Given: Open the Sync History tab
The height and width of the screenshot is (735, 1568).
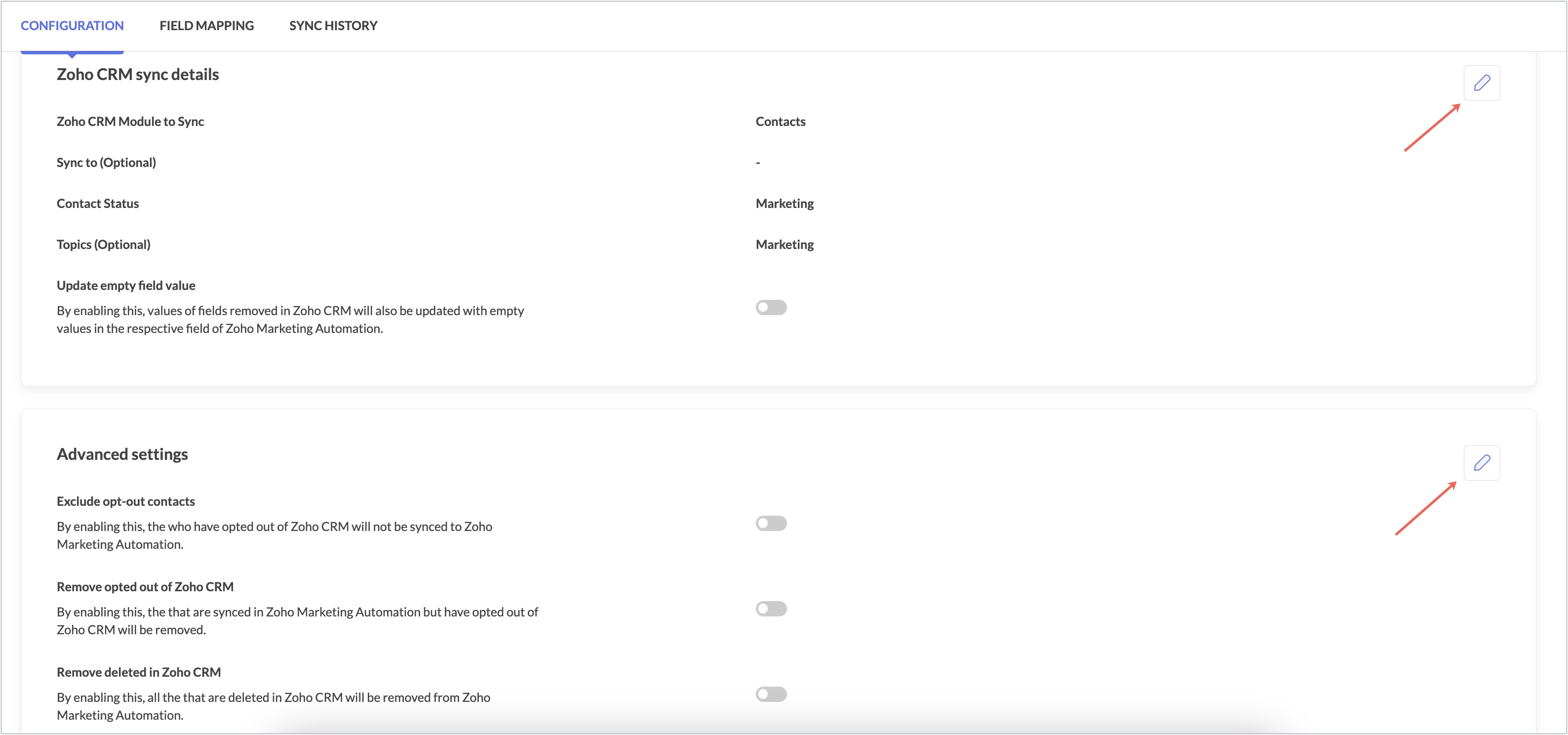Looking at the screenshot, I should pyautogui.click(x=334, y=26).
